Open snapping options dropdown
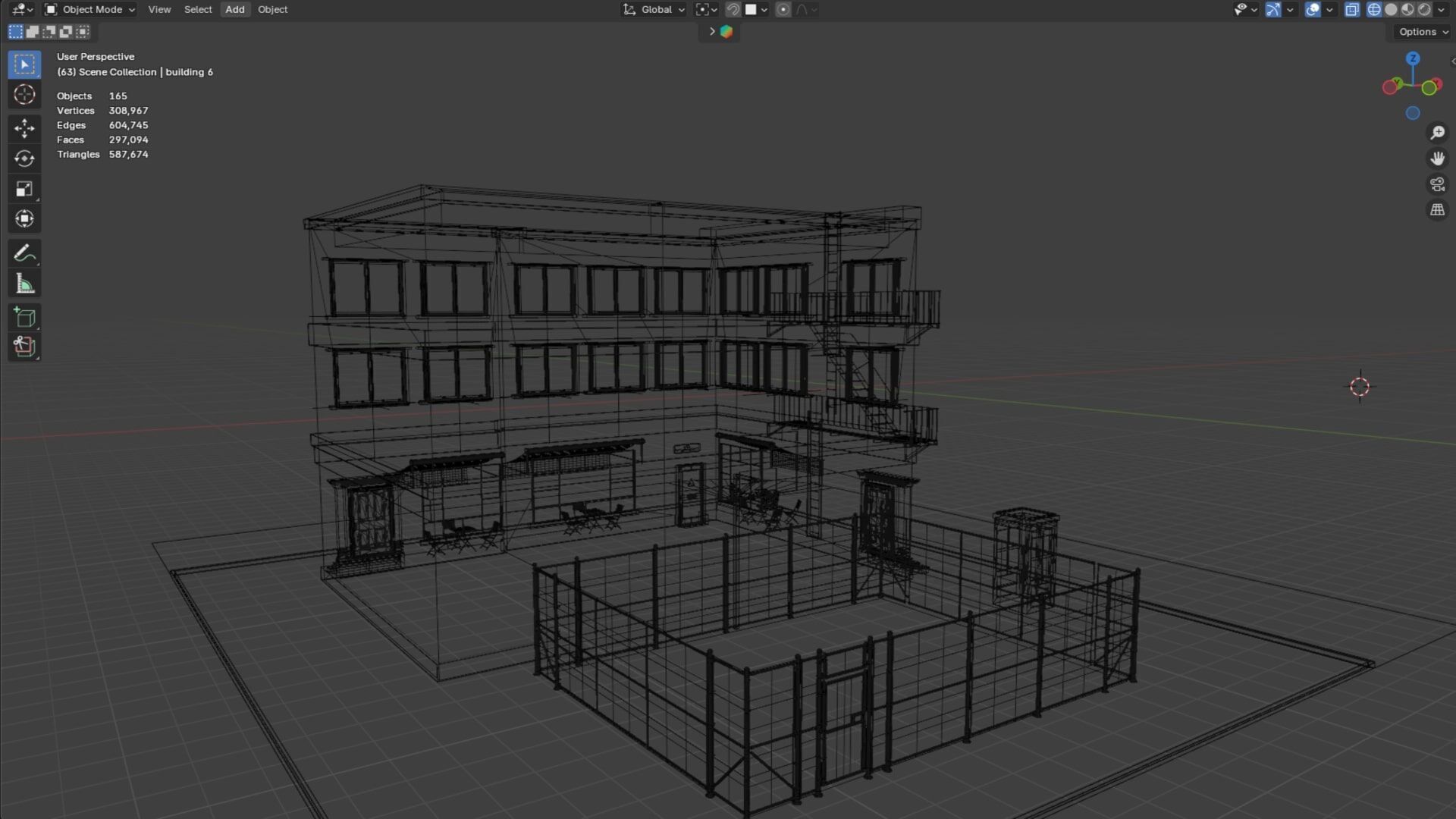1456x819 pixels. [x=757, y=10]
